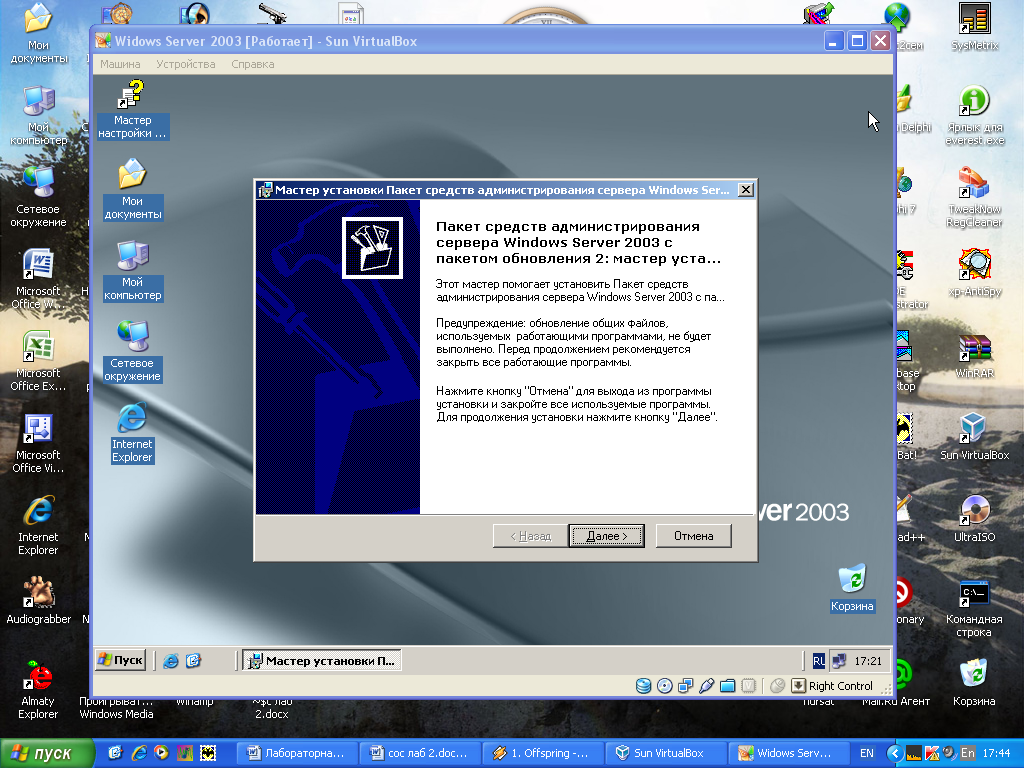Select Корзина icon on guest desktop
The image size is (1024, 768).
(x=852, y=588)
